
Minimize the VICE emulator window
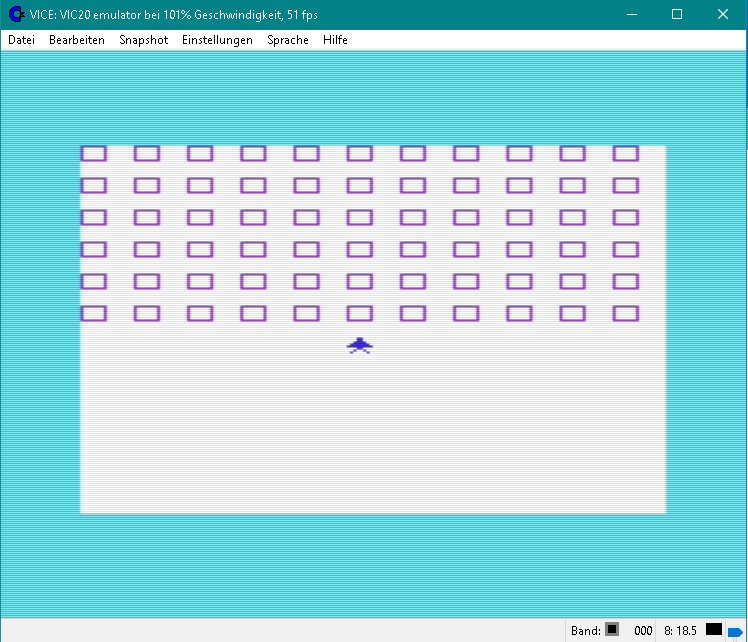[632, 14]
